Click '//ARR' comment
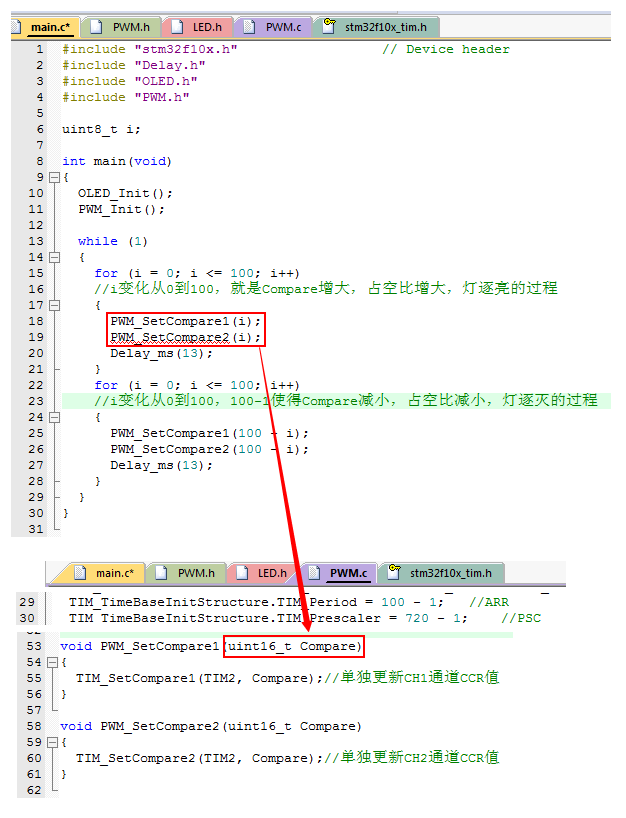This screenshot has height=818, width=626. click(x=489, y=602)
